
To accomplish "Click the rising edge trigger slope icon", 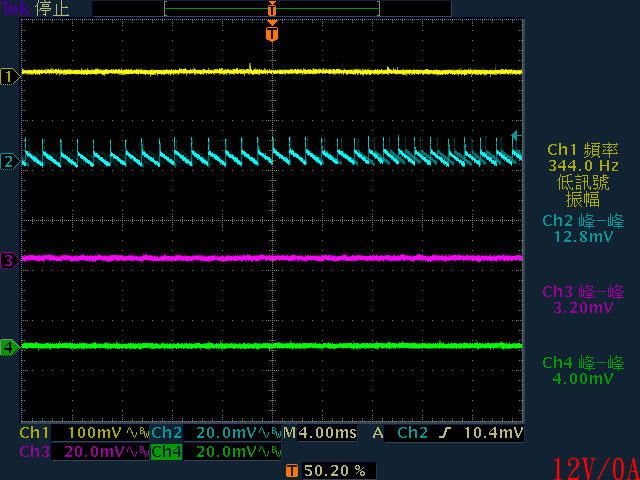I will pos(445,433).
